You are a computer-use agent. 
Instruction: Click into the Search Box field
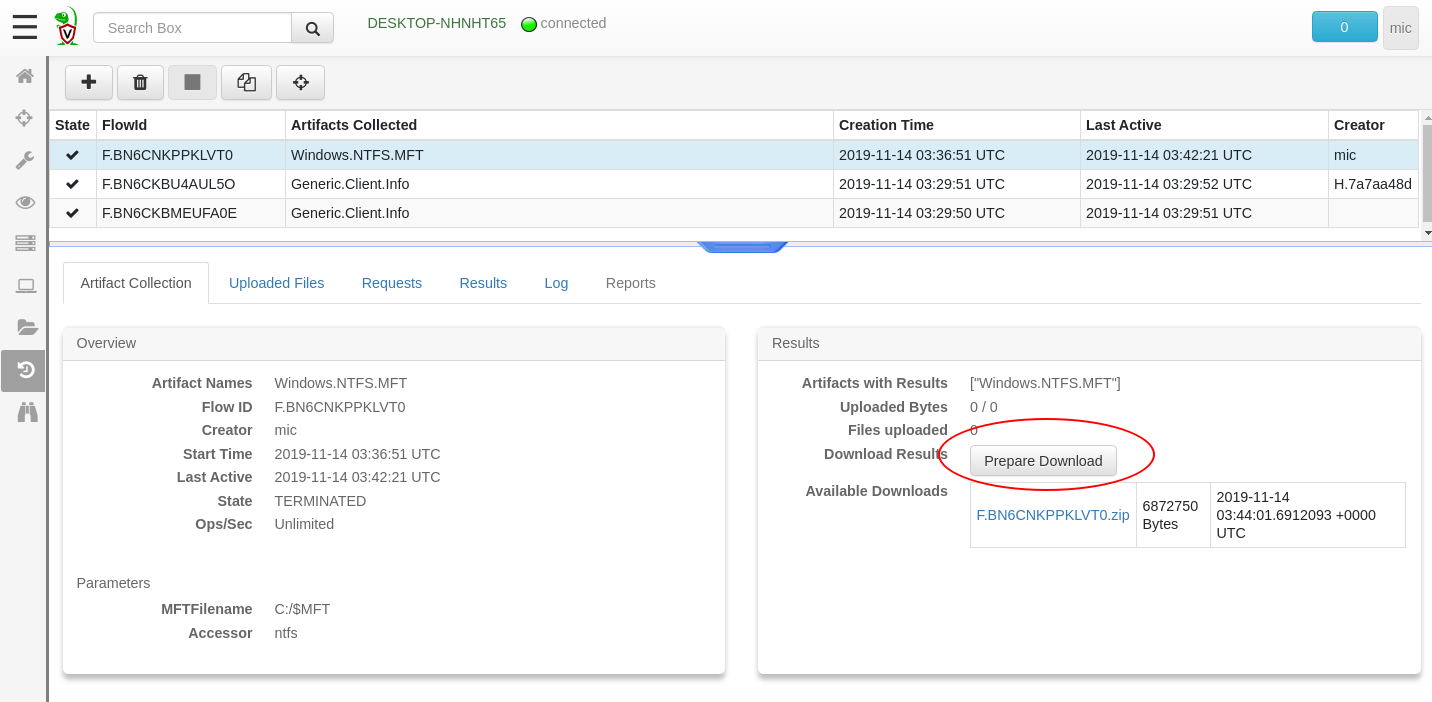pos(192,28)
